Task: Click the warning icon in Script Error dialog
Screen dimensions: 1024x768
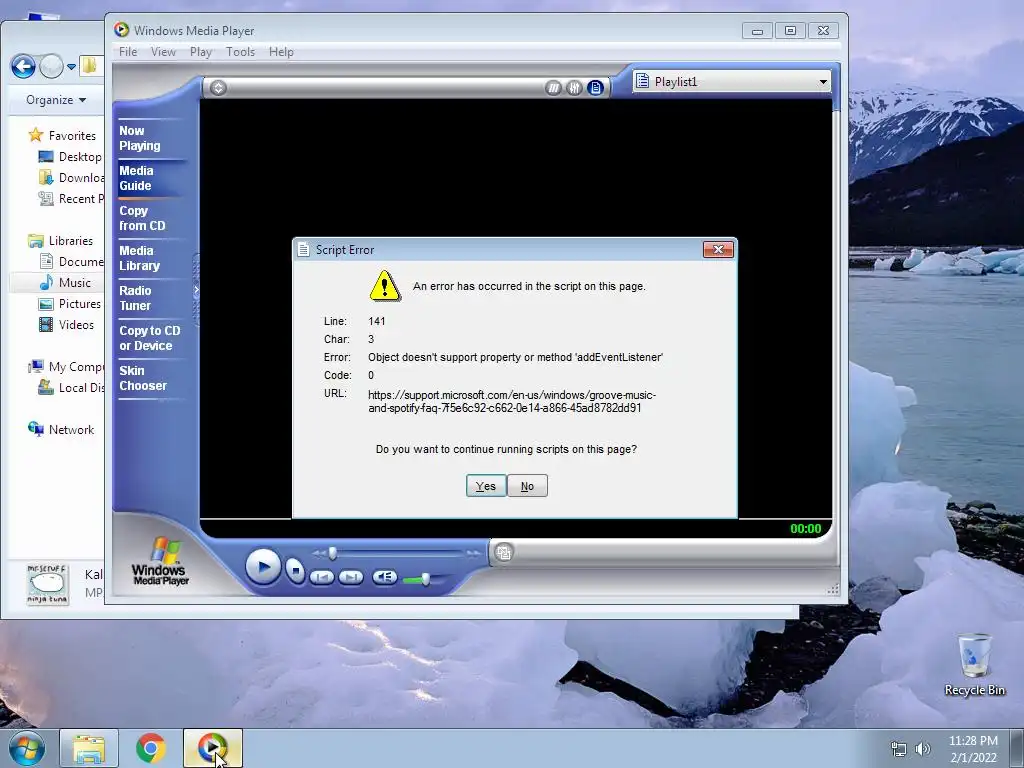Action: point(385,286)
